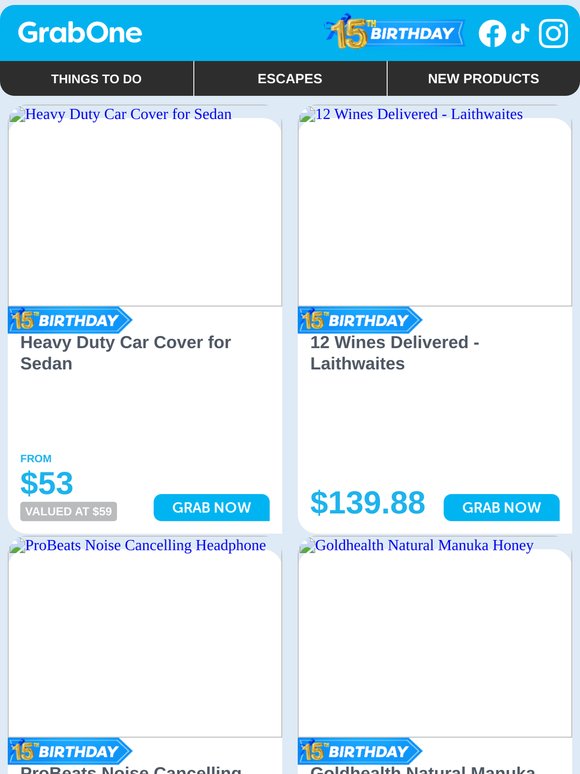Click the 15 Birthday badge above ProBeats title

coord(70,751)
